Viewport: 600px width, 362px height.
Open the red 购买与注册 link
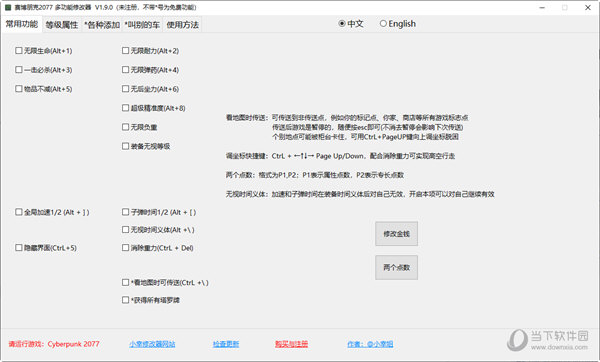coord(292,344)
